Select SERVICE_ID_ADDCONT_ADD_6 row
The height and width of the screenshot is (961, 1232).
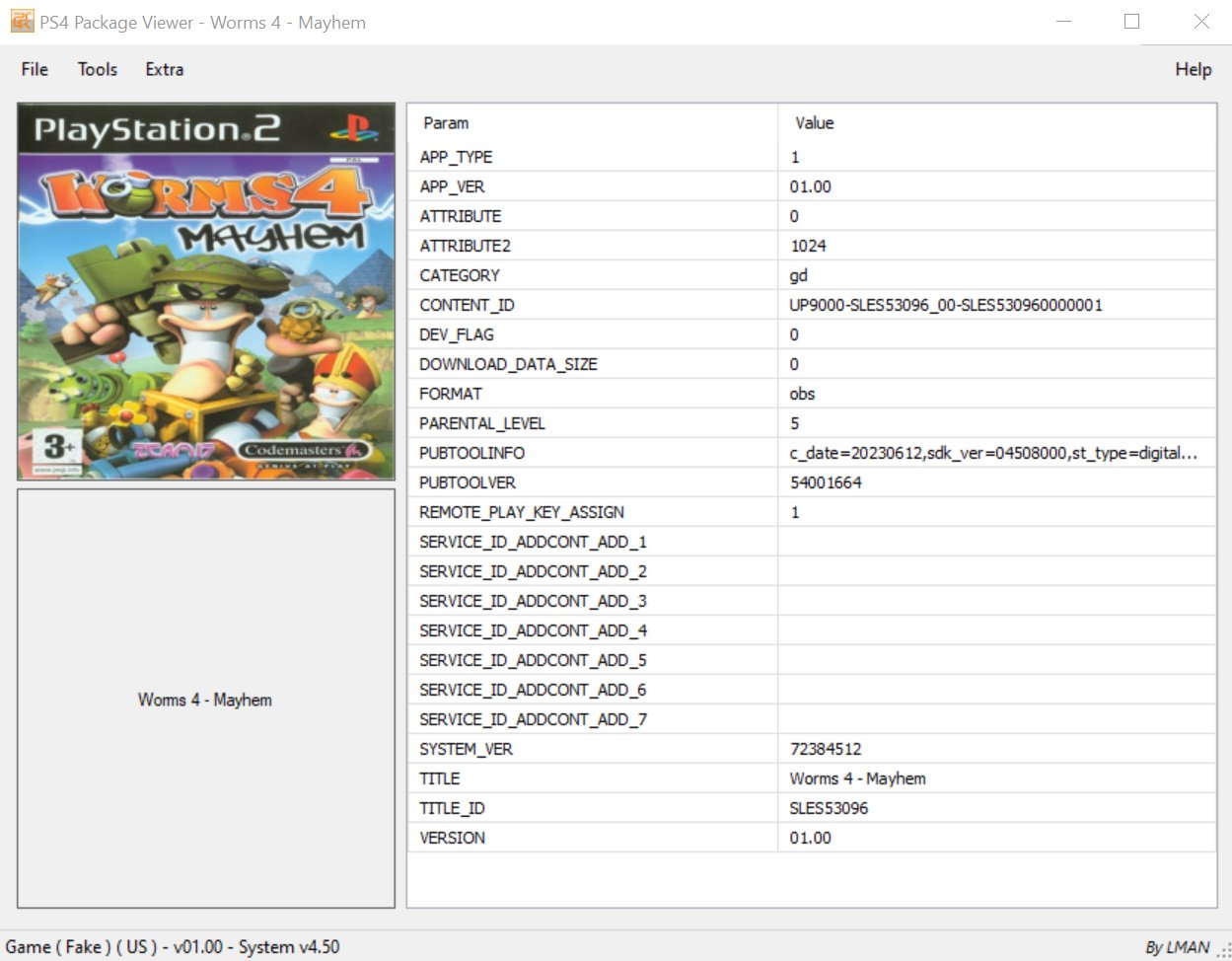coord(812,690)
